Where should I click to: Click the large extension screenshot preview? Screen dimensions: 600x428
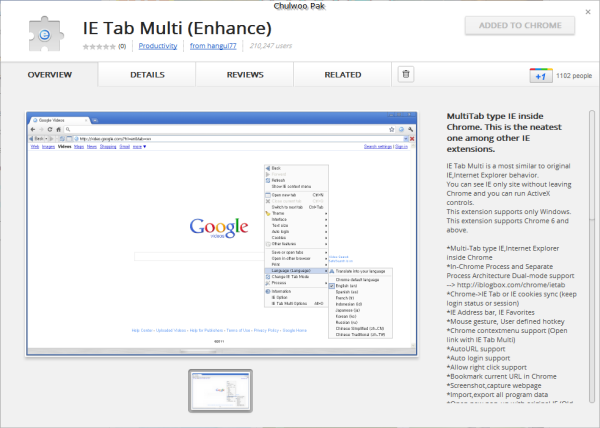(222, 234)
